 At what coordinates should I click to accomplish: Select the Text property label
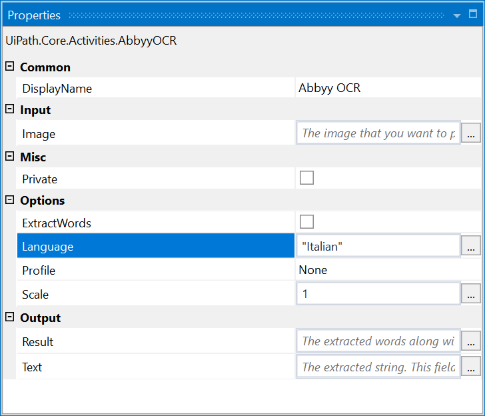point(32,367)
